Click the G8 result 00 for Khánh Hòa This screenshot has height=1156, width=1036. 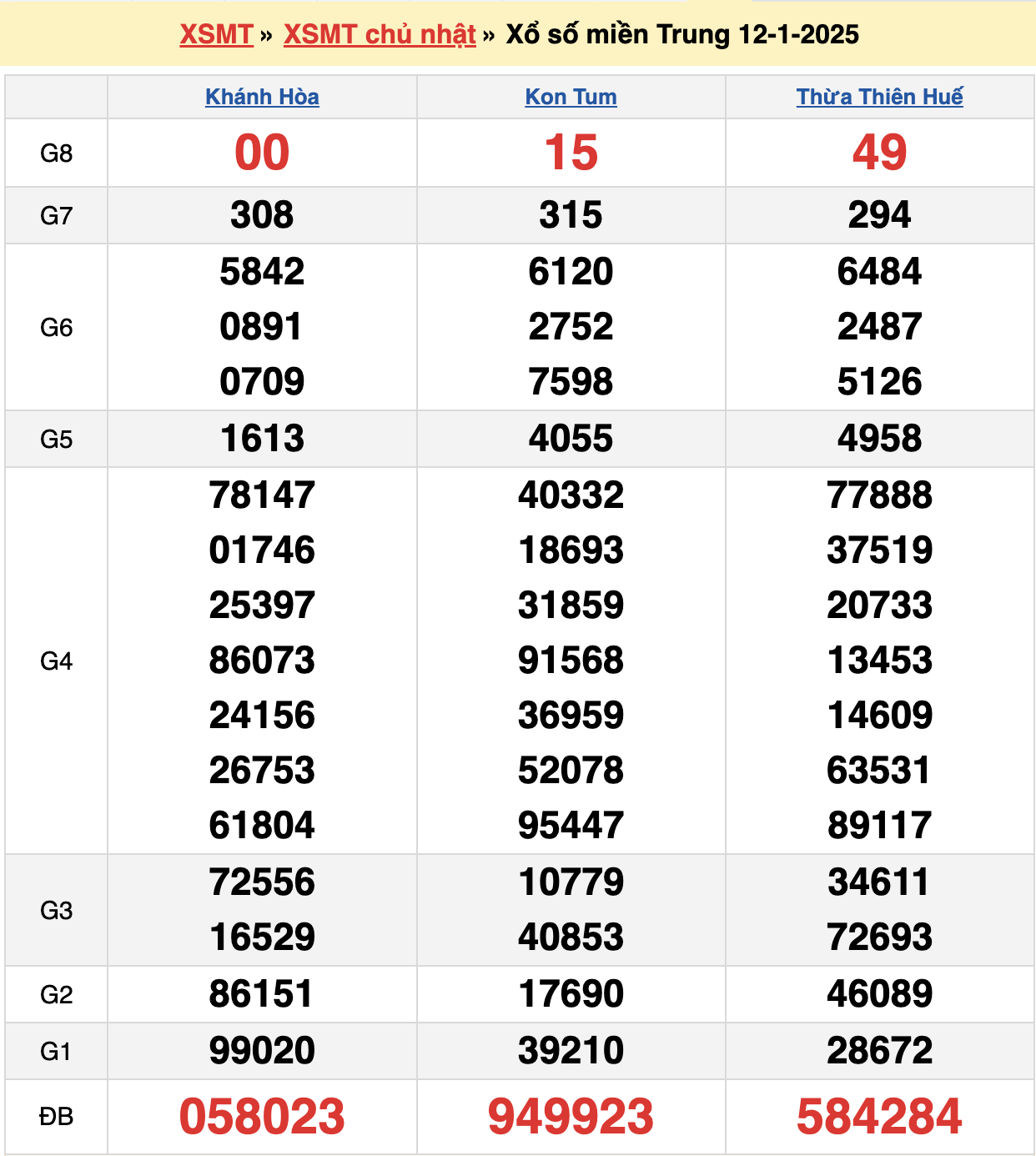[x=262, y=153]
